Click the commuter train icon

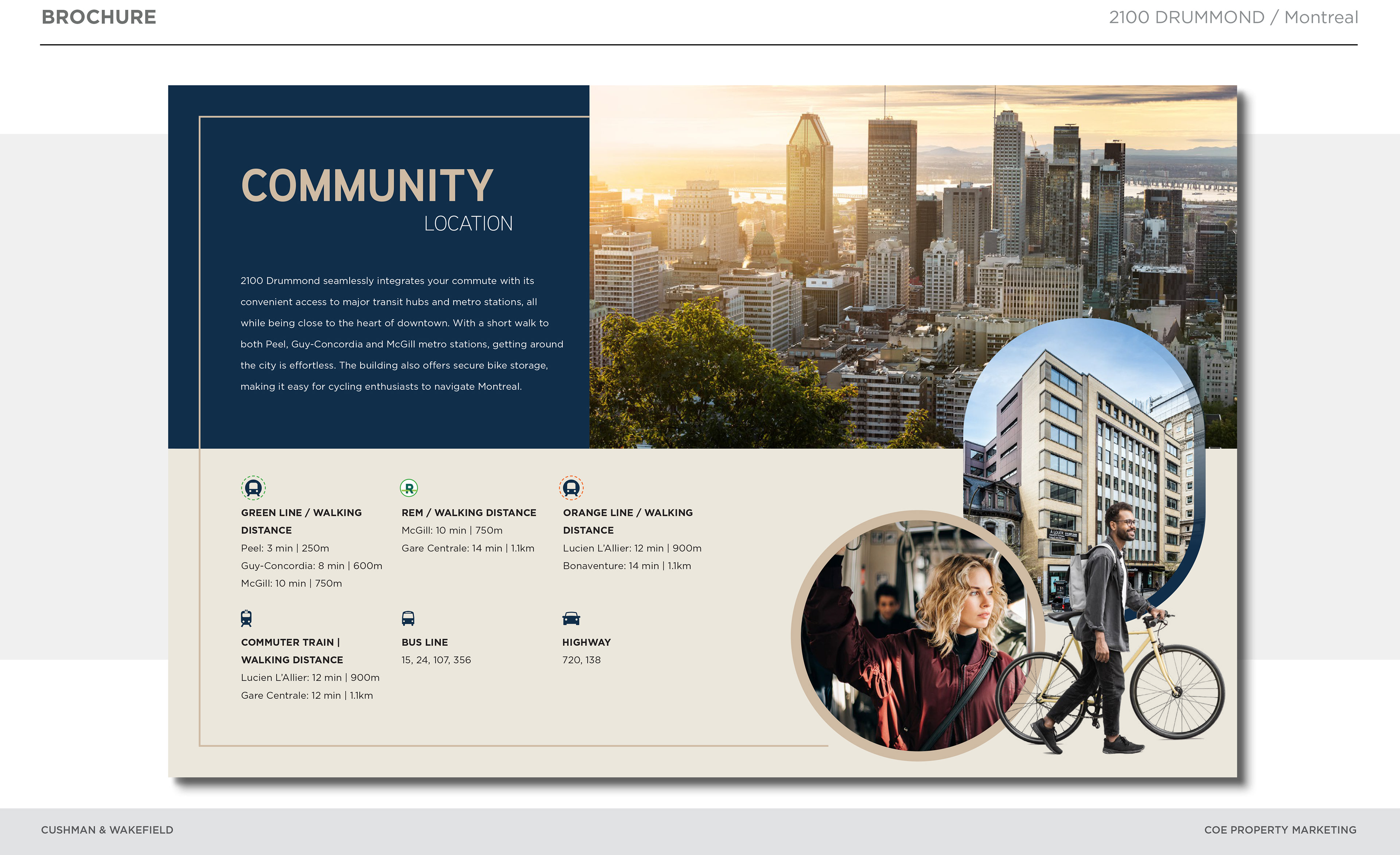246,618
